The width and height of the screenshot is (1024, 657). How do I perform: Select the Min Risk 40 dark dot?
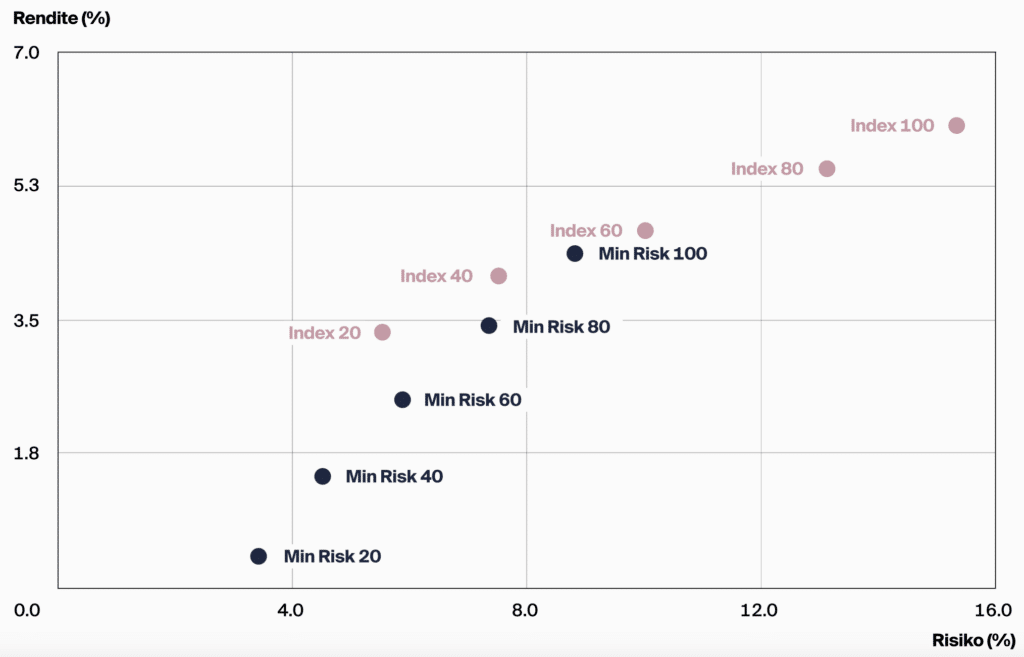pos(322,476)
